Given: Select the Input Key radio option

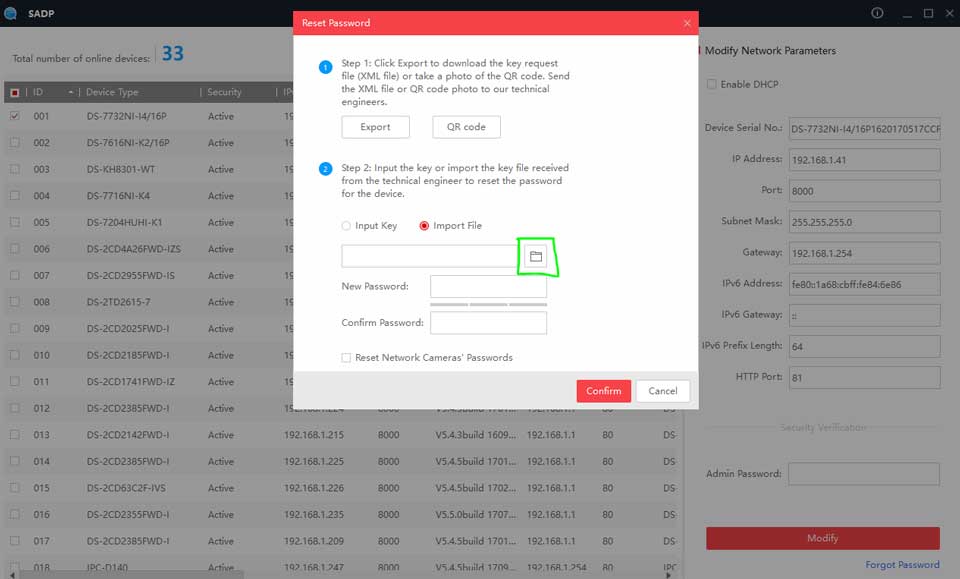Looking at the screenshot, I should (347, 226).
